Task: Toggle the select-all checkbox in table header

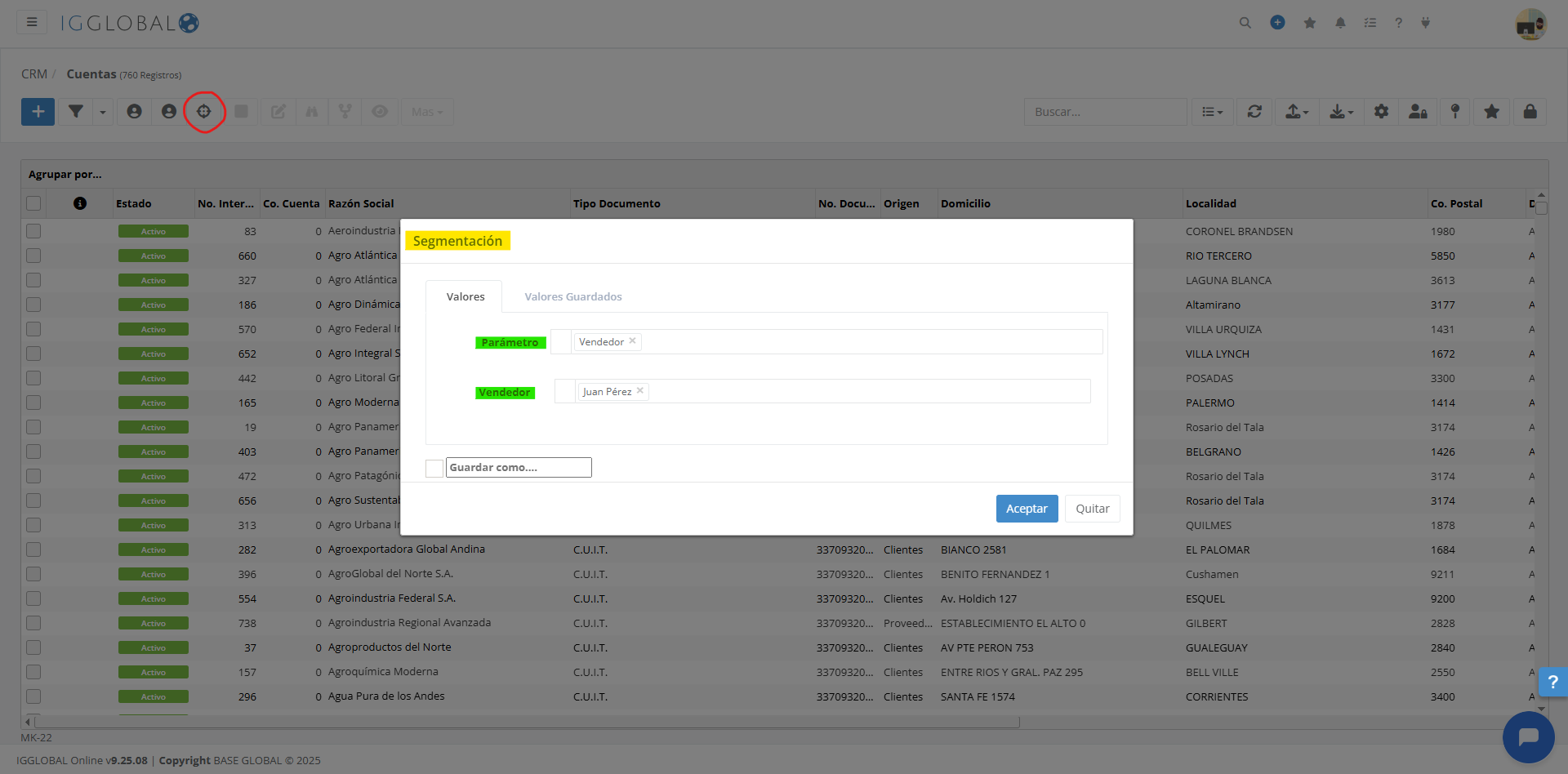Action: [x=33, y=203]
